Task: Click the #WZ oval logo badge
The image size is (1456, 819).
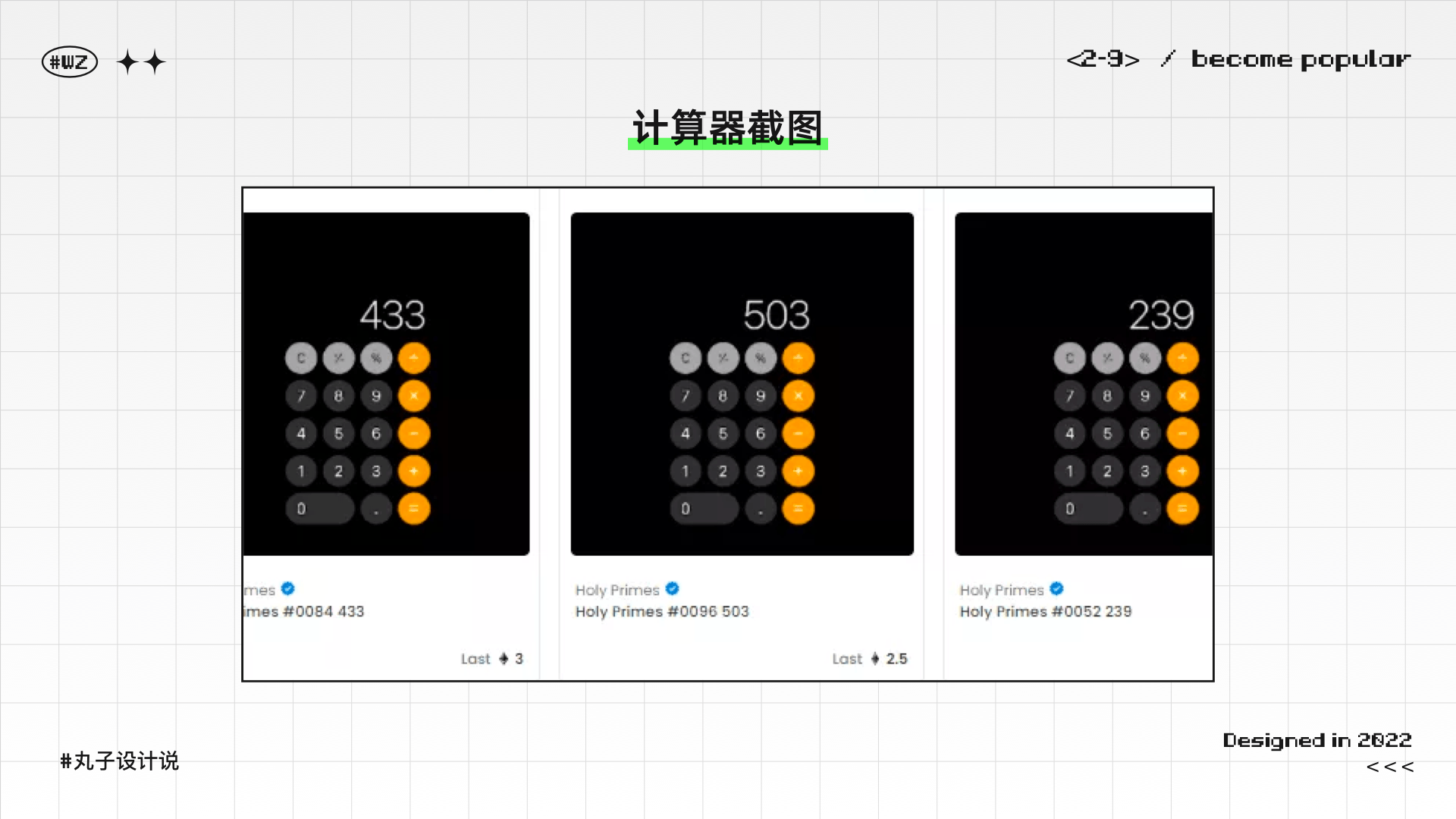Action: pos(69,62)
